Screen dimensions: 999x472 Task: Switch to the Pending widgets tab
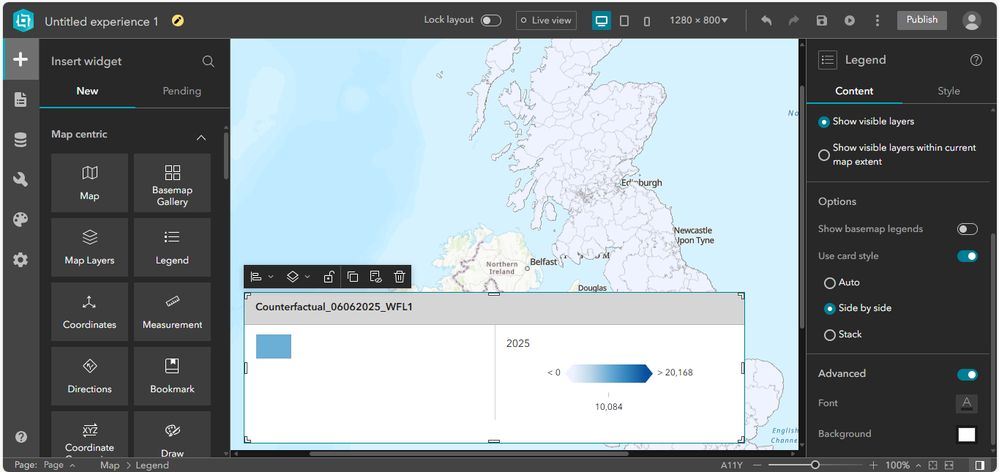click(x=182, y=91)
